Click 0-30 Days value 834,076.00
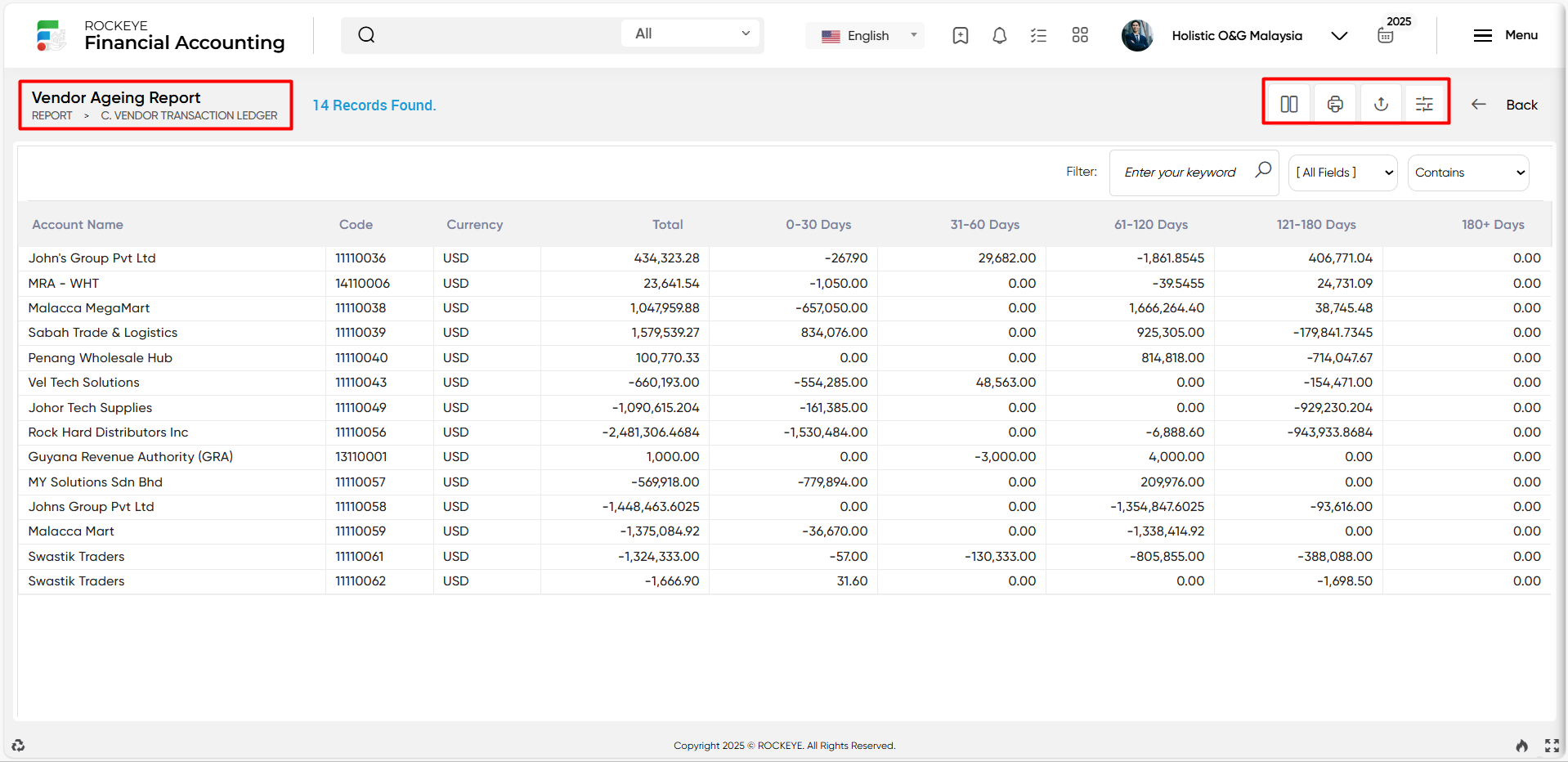The image size is (1568, 762). click(x=834, y=333)
